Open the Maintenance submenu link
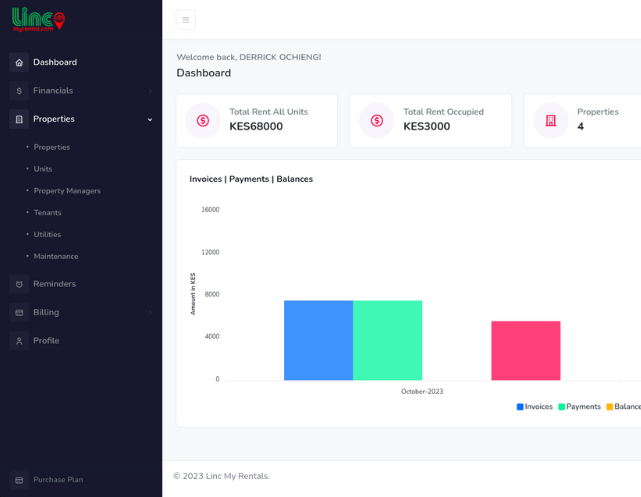 [56, 256]
